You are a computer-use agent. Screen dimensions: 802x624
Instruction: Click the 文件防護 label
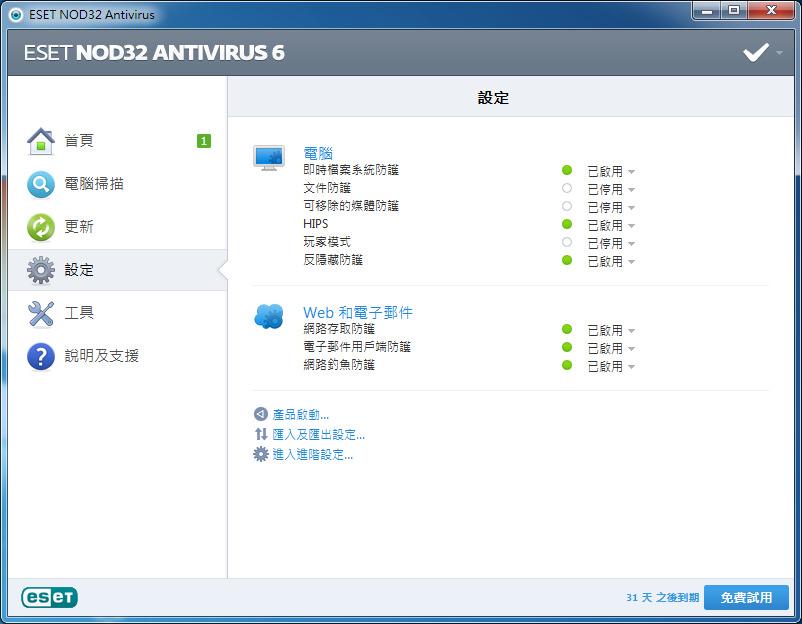[x=327, y=188]
